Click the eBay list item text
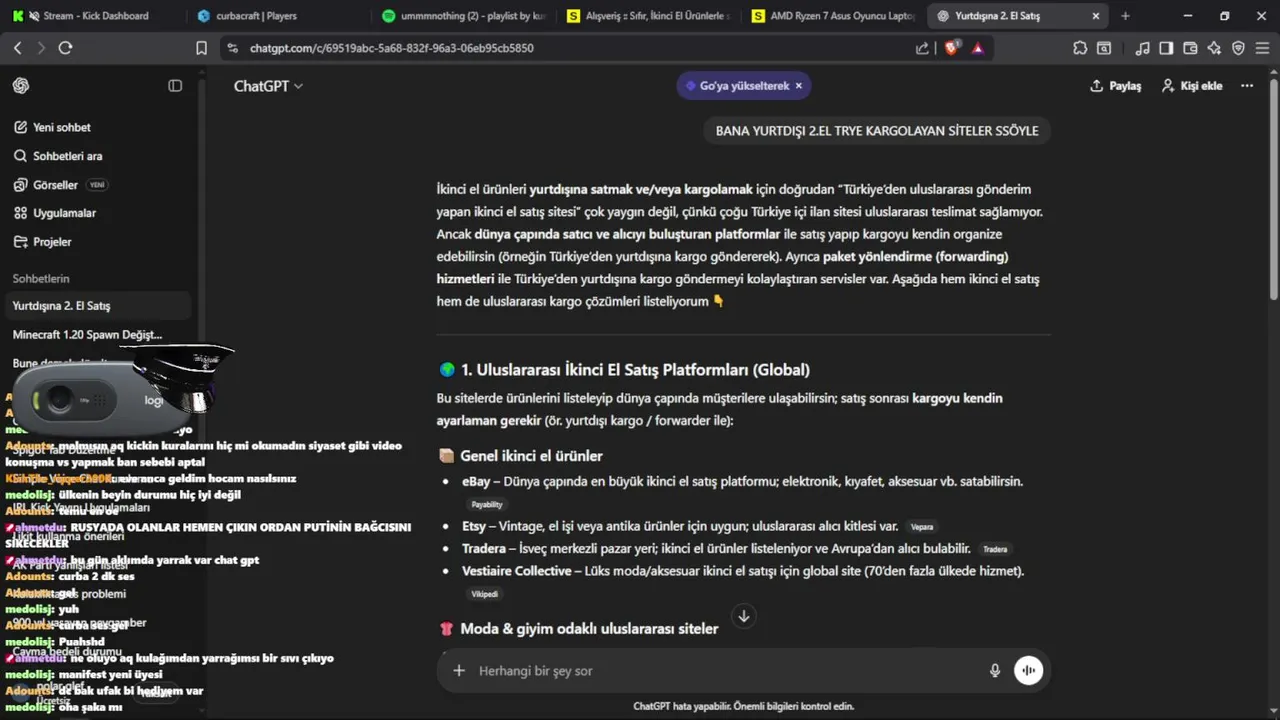 click(x=742, y=481)
